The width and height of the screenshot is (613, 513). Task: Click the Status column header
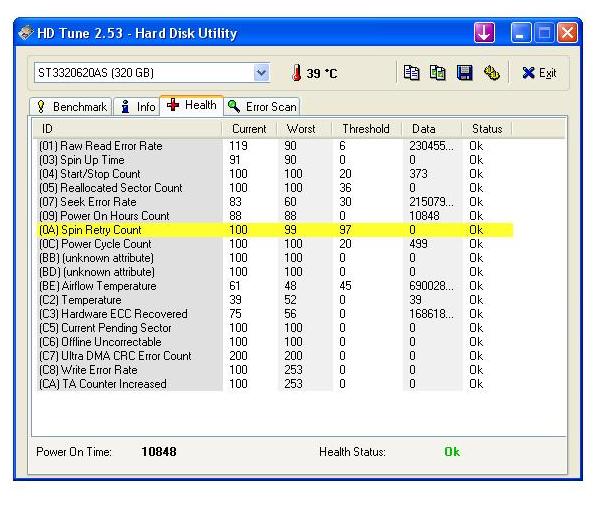coord(487,129)
